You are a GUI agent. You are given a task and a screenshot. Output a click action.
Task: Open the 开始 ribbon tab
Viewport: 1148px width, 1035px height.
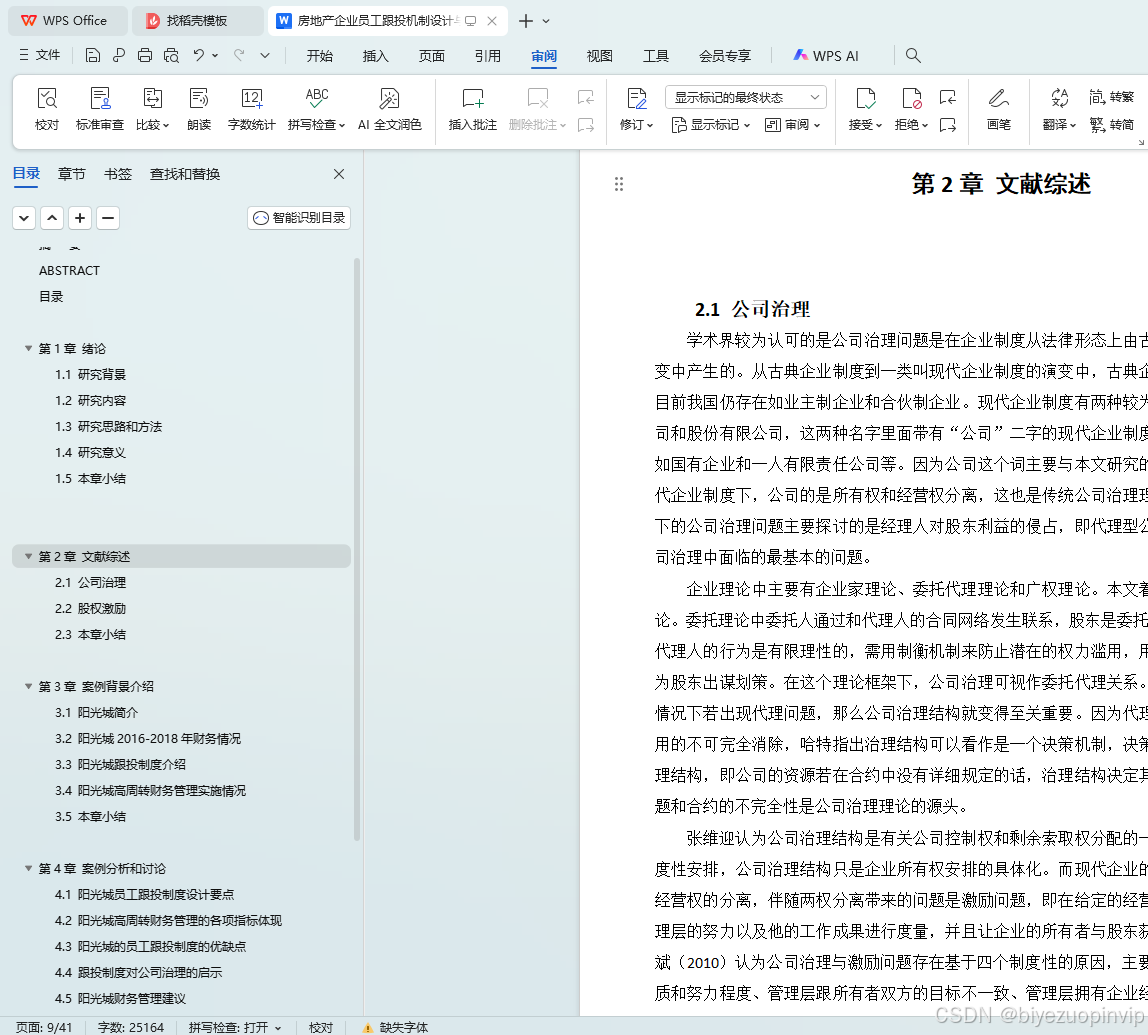tap(319, 56)
